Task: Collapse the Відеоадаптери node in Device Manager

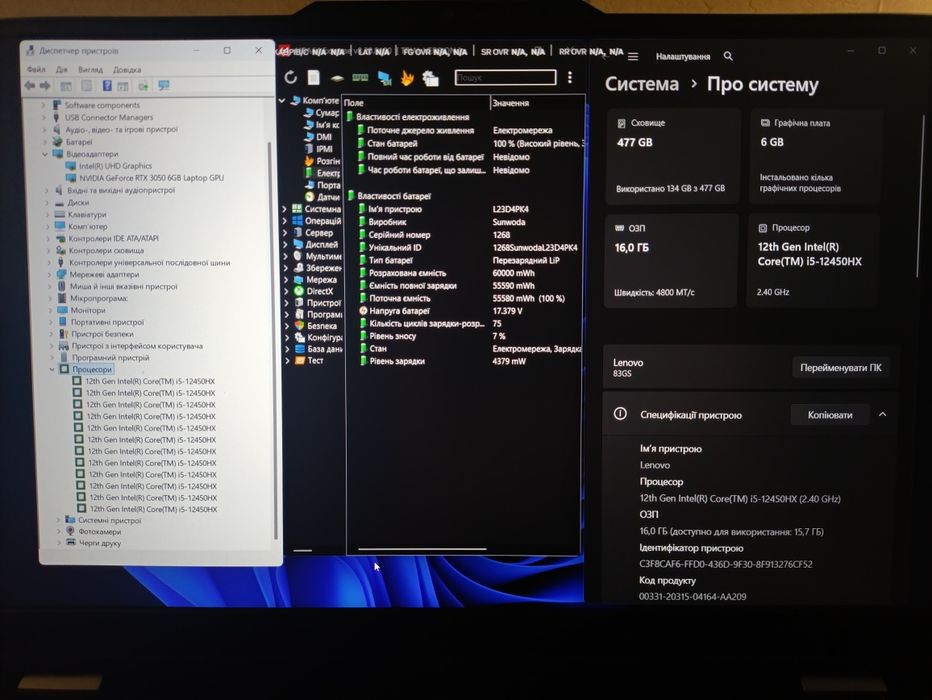Action: 45,154
